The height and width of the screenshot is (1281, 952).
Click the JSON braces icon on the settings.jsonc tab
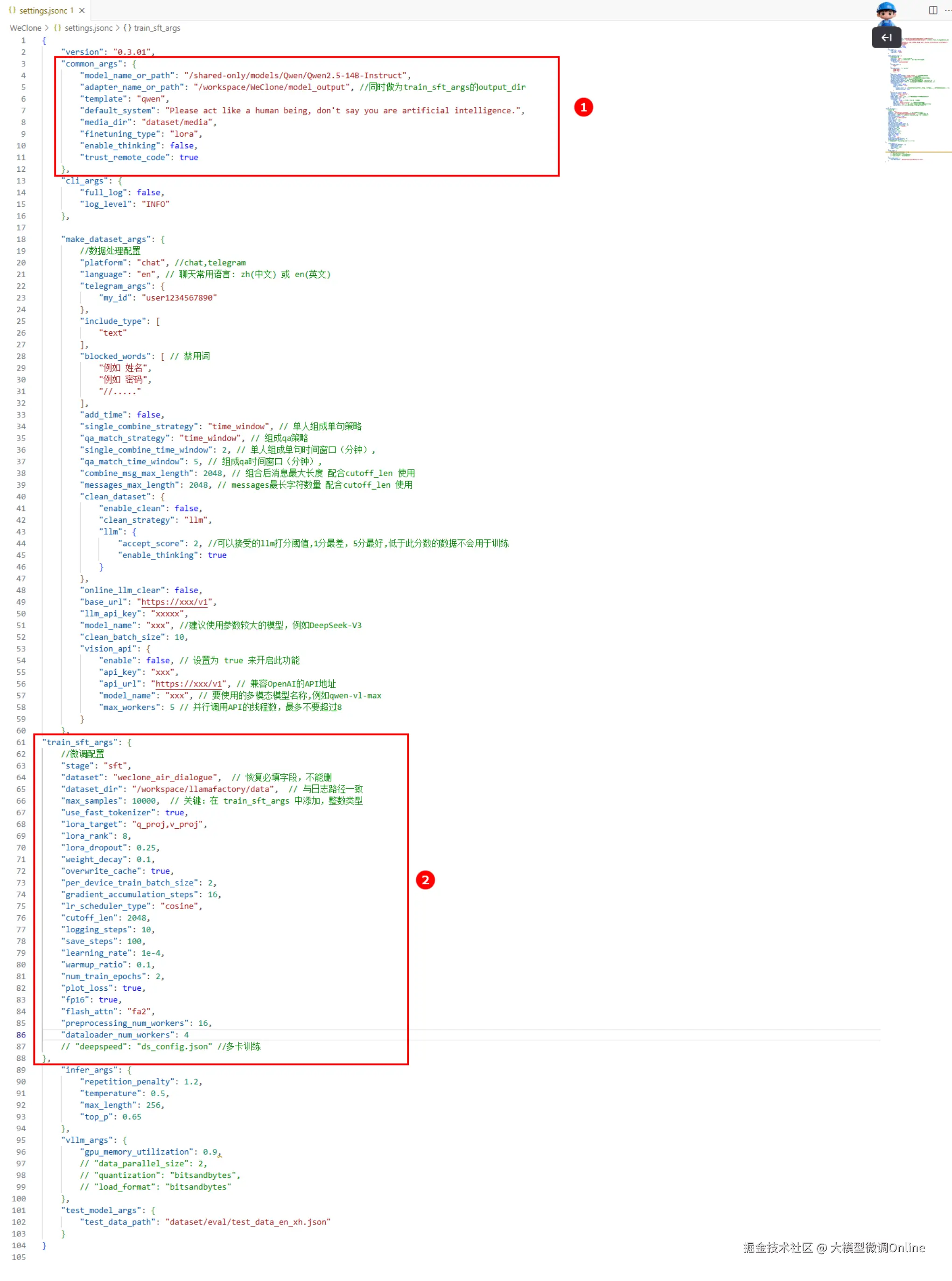pos(12,10)
